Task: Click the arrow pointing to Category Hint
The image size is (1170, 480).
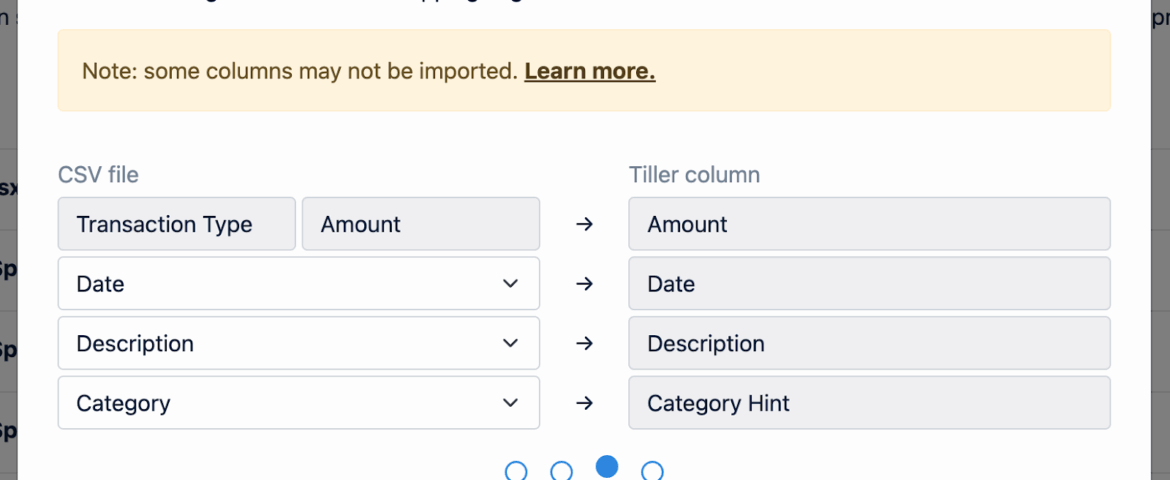Action: point(585,404)
